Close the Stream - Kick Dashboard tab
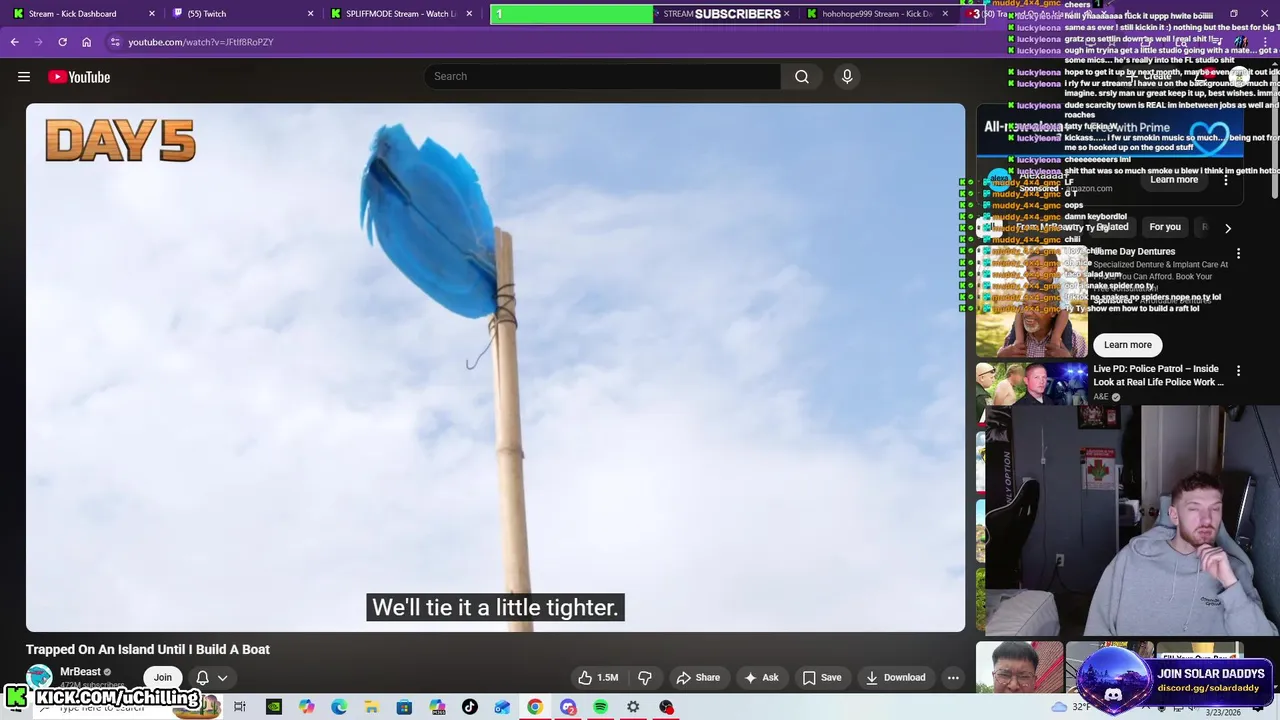 click(152, 14)
